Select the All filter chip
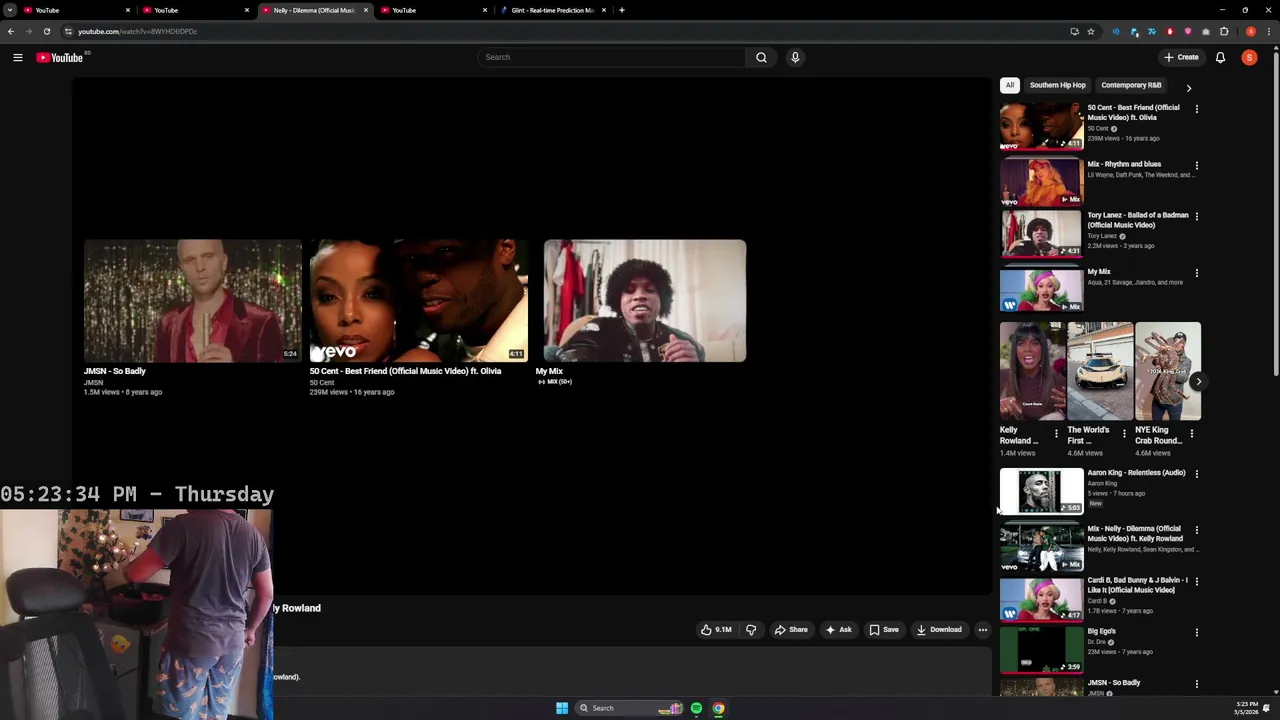 coord(1010,85)
